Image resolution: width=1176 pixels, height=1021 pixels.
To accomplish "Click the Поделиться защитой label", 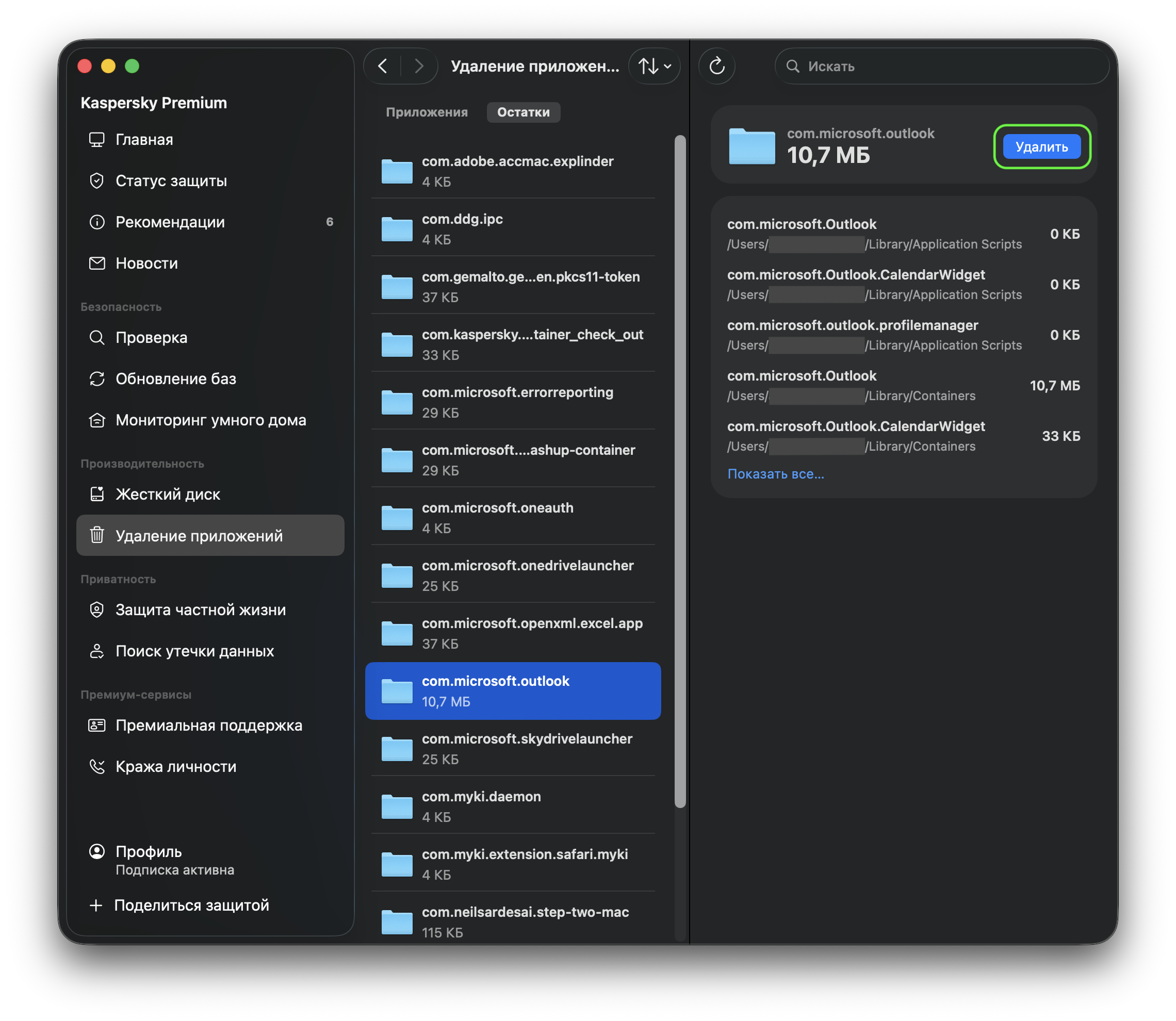I will click(x=191, y=905).
